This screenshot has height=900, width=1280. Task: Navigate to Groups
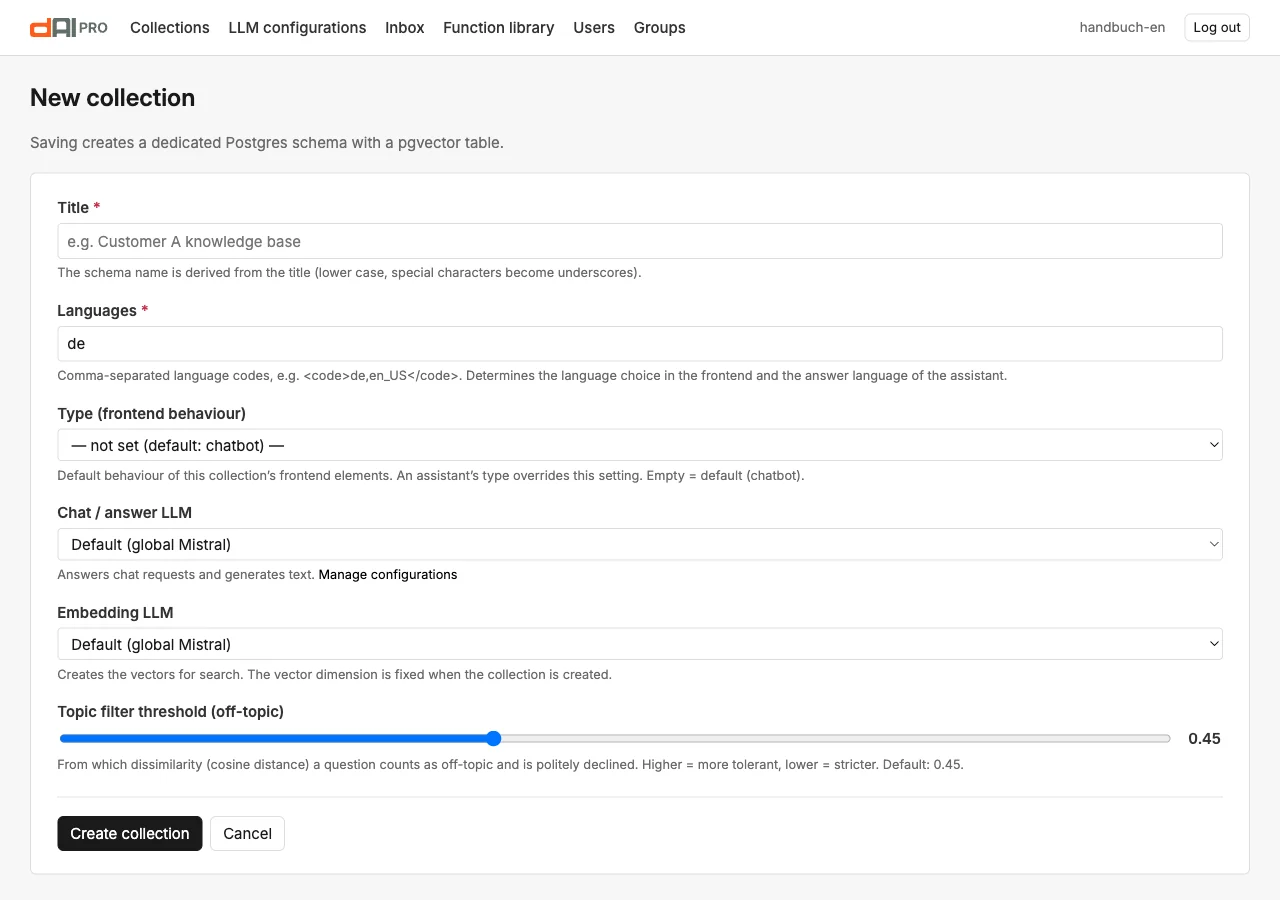pos(660,28)
